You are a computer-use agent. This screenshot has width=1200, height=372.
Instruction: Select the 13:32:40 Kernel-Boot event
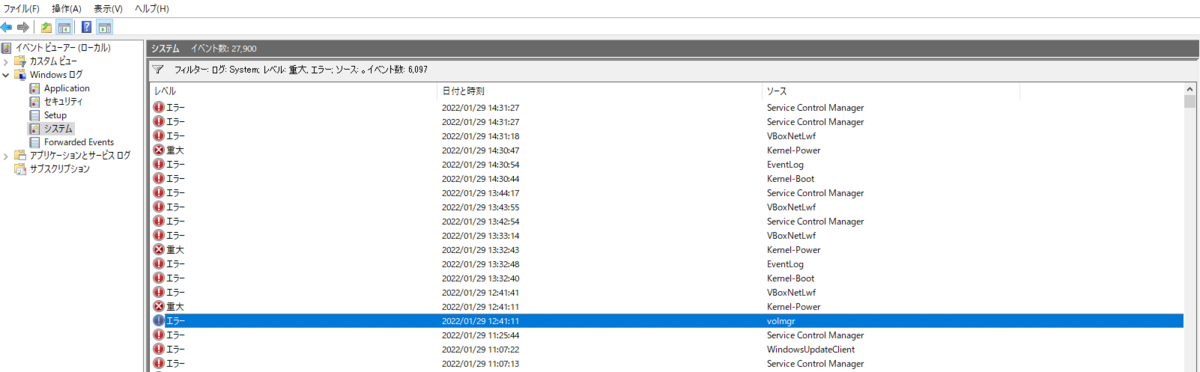tap(667, 278)
